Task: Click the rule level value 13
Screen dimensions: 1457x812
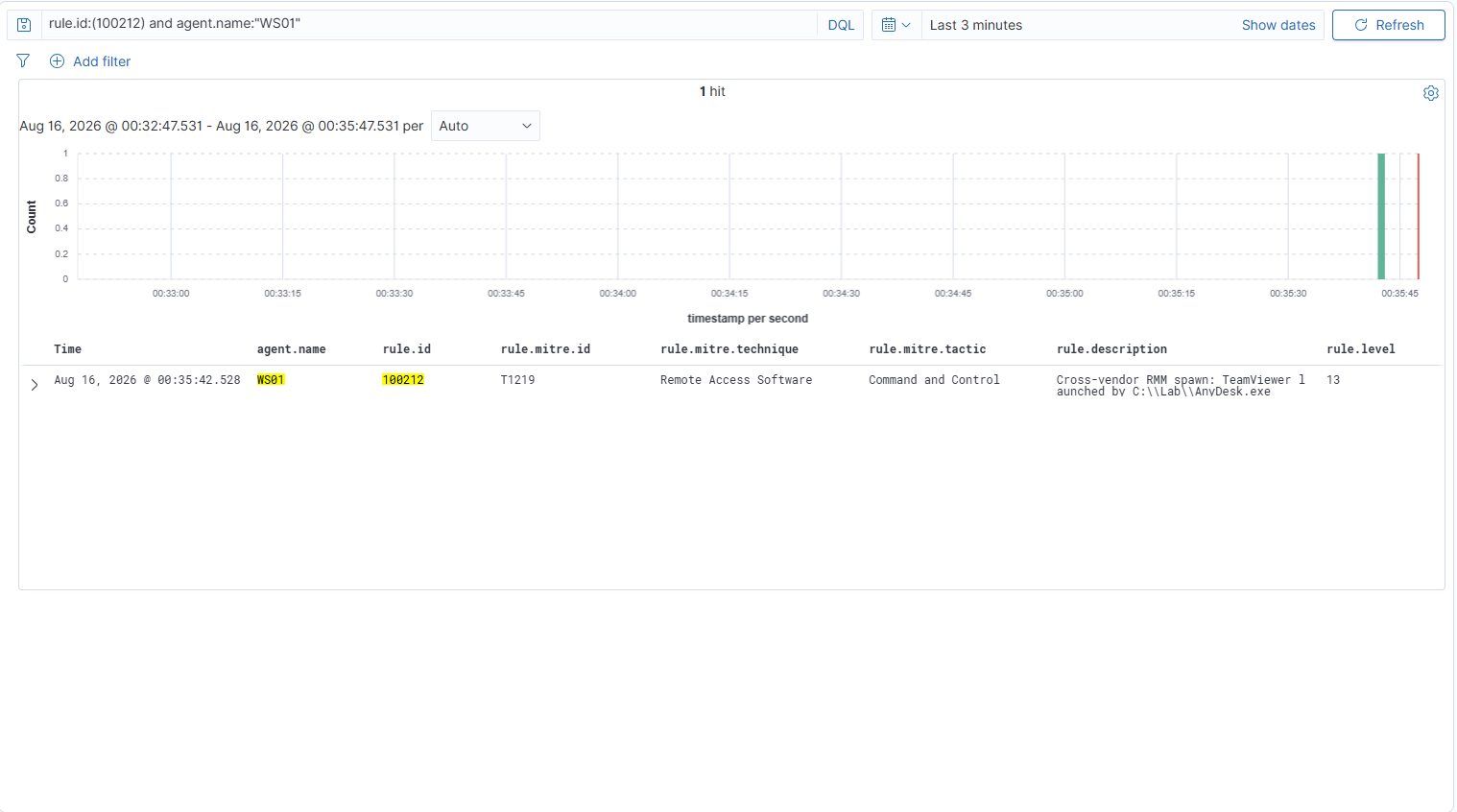Action: click(x=1333, y=380)
